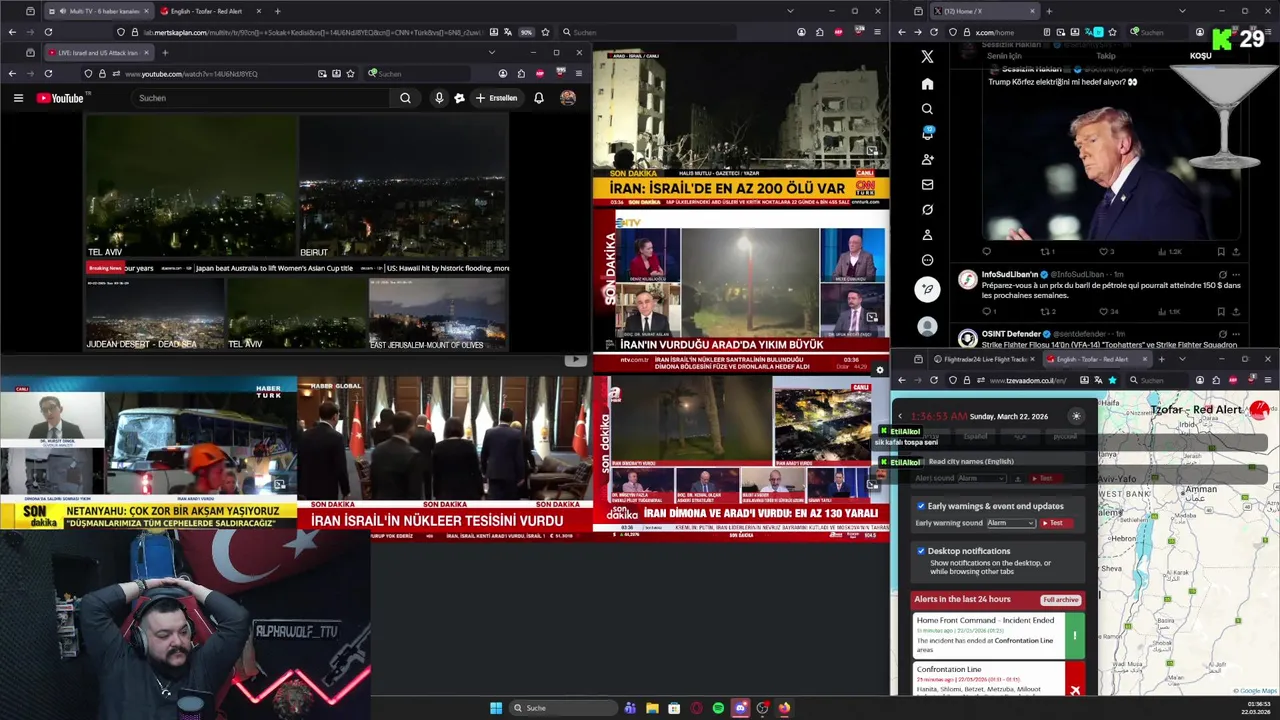1280x720 pixels.
Task: Open X notifications bell with badge
Action: 927,134
